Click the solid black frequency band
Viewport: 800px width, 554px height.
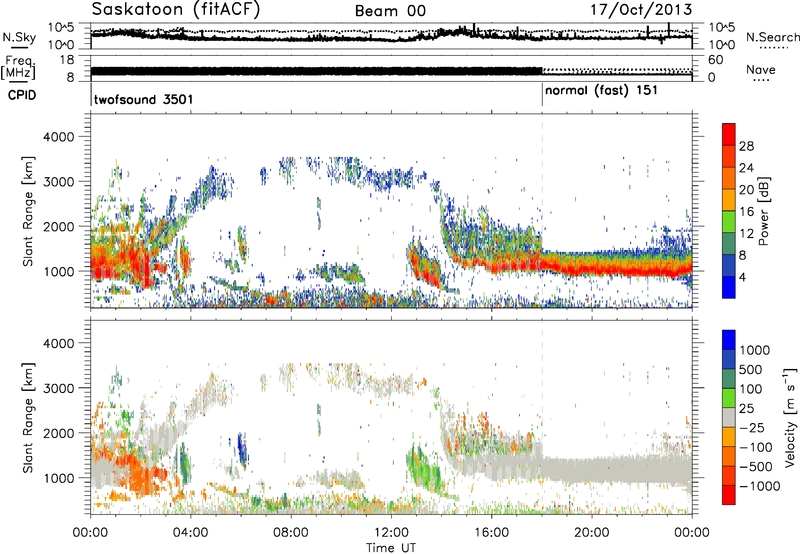[x=316, y=71]
